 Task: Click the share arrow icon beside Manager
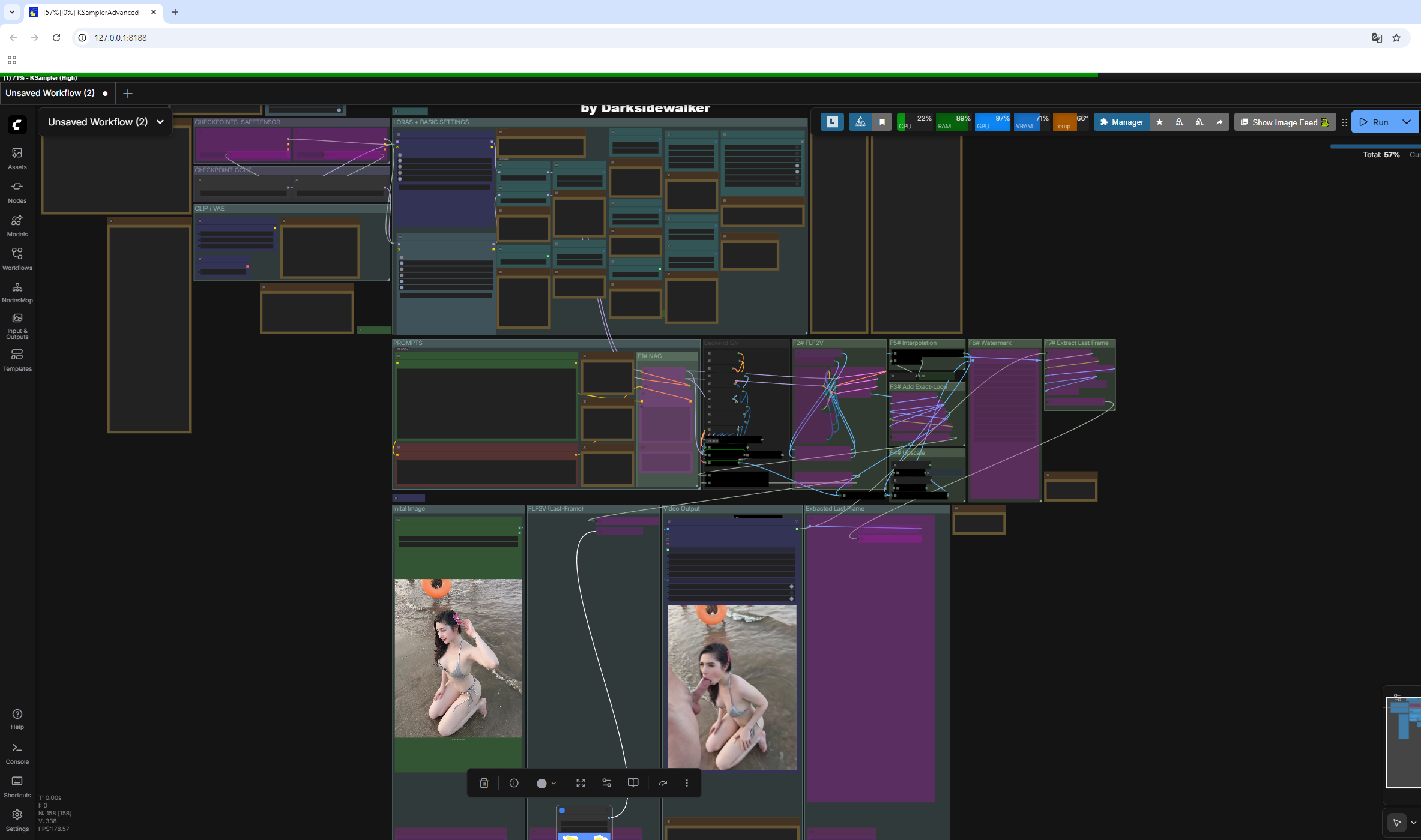point(1219,122)
